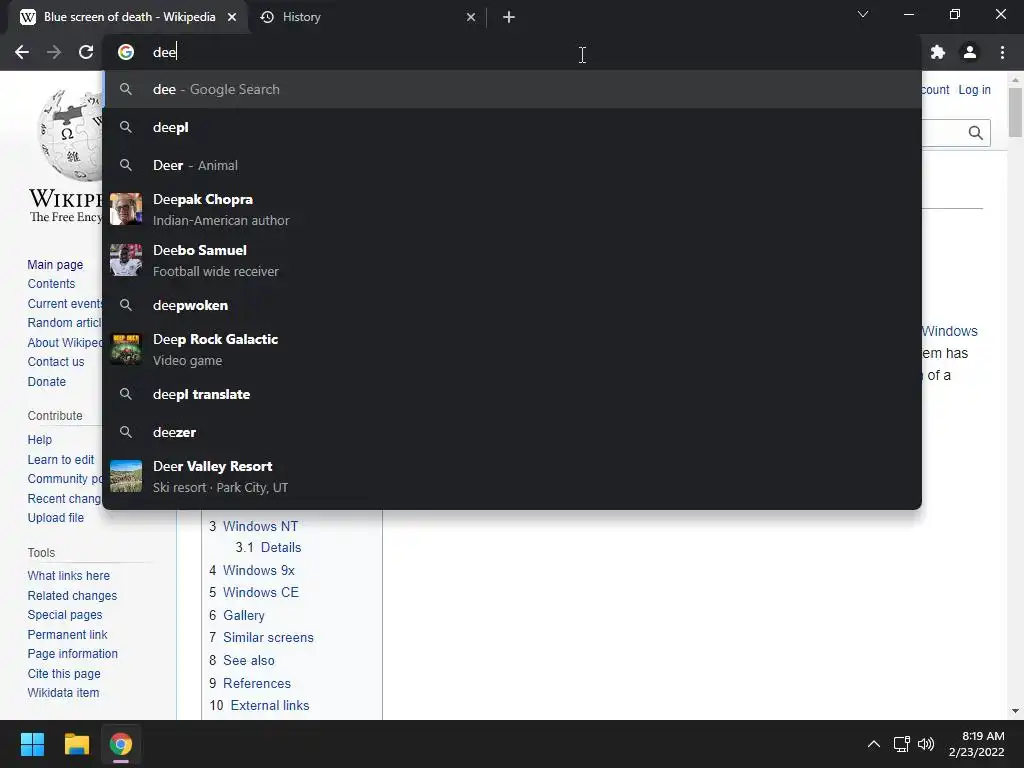Open the Upload file link
This screenshot has width=1024, height=768.
click(x=56, y=517)
